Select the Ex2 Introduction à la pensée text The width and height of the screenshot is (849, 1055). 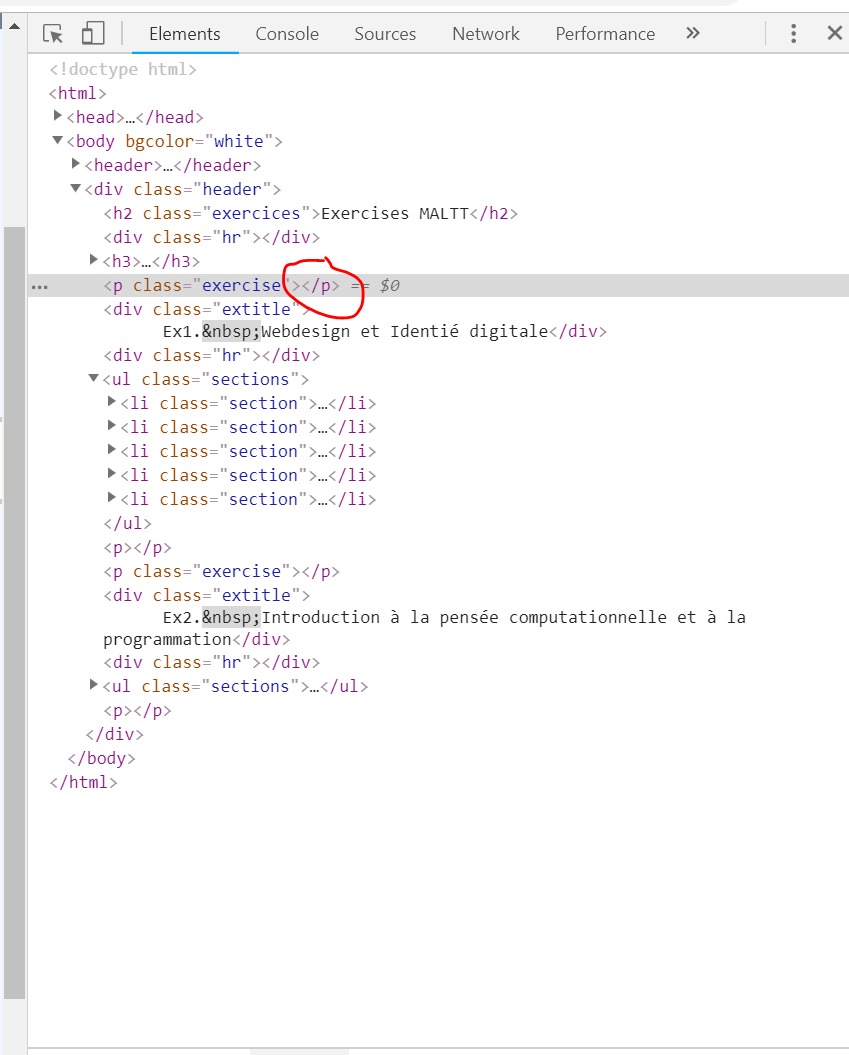click(424, 628)
